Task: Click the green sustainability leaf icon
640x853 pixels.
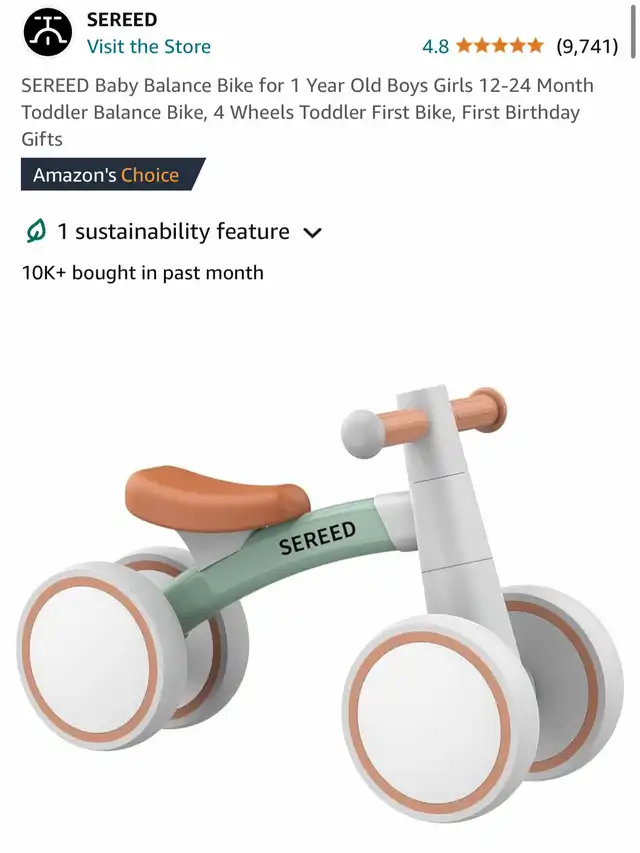Action: click(x=36, y=231)
